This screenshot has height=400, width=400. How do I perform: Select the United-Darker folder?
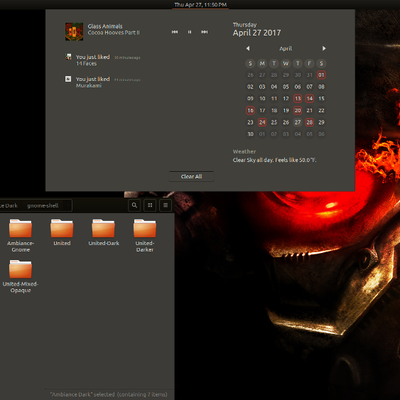tap(145, 235)
